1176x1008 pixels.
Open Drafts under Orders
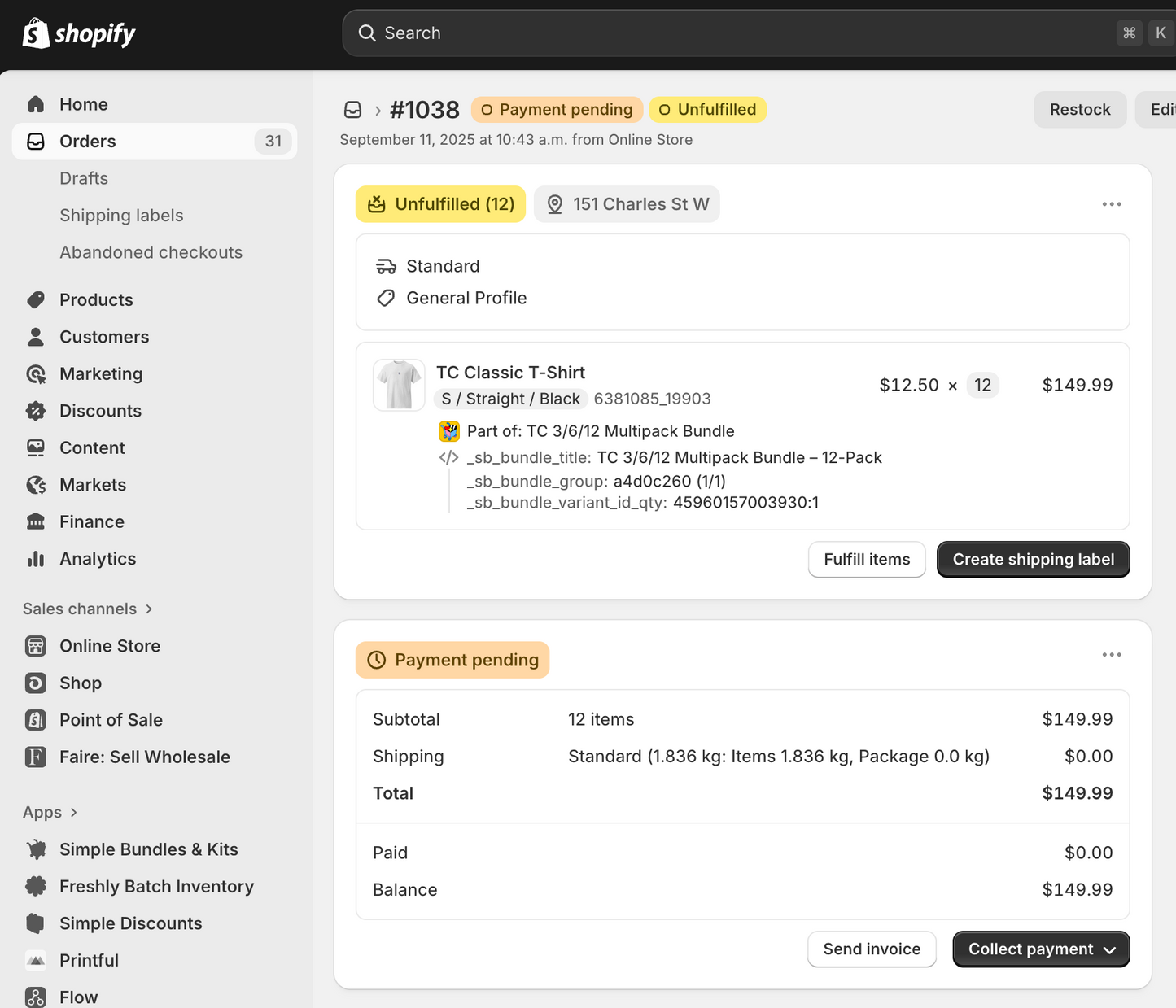click(x=84, y=178)
